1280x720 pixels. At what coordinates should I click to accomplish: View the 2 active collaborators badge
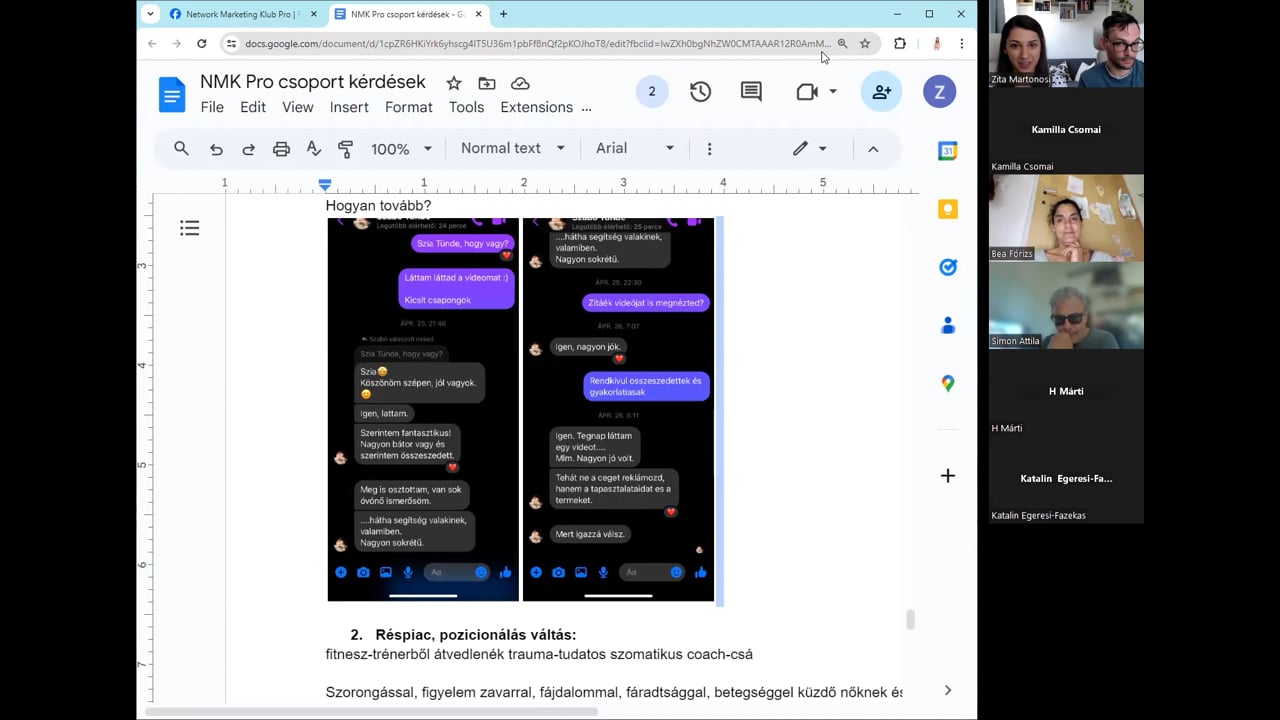[x=652, y=92]
